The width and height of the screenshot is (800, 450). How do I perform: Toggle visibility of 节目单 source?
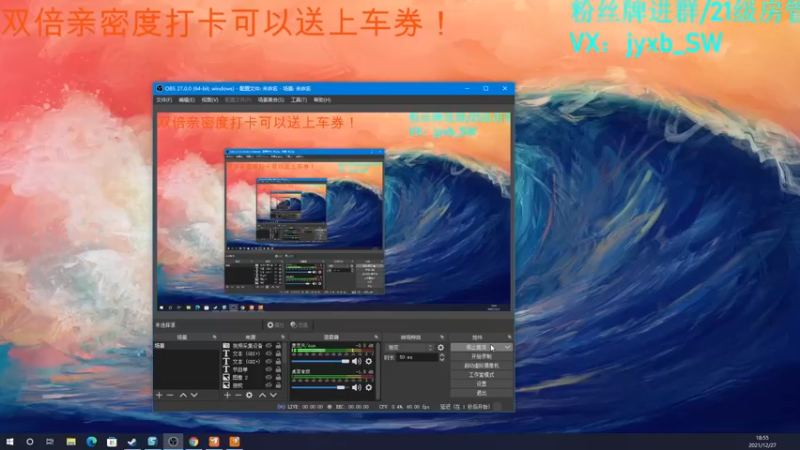click(x=269, y=369)
